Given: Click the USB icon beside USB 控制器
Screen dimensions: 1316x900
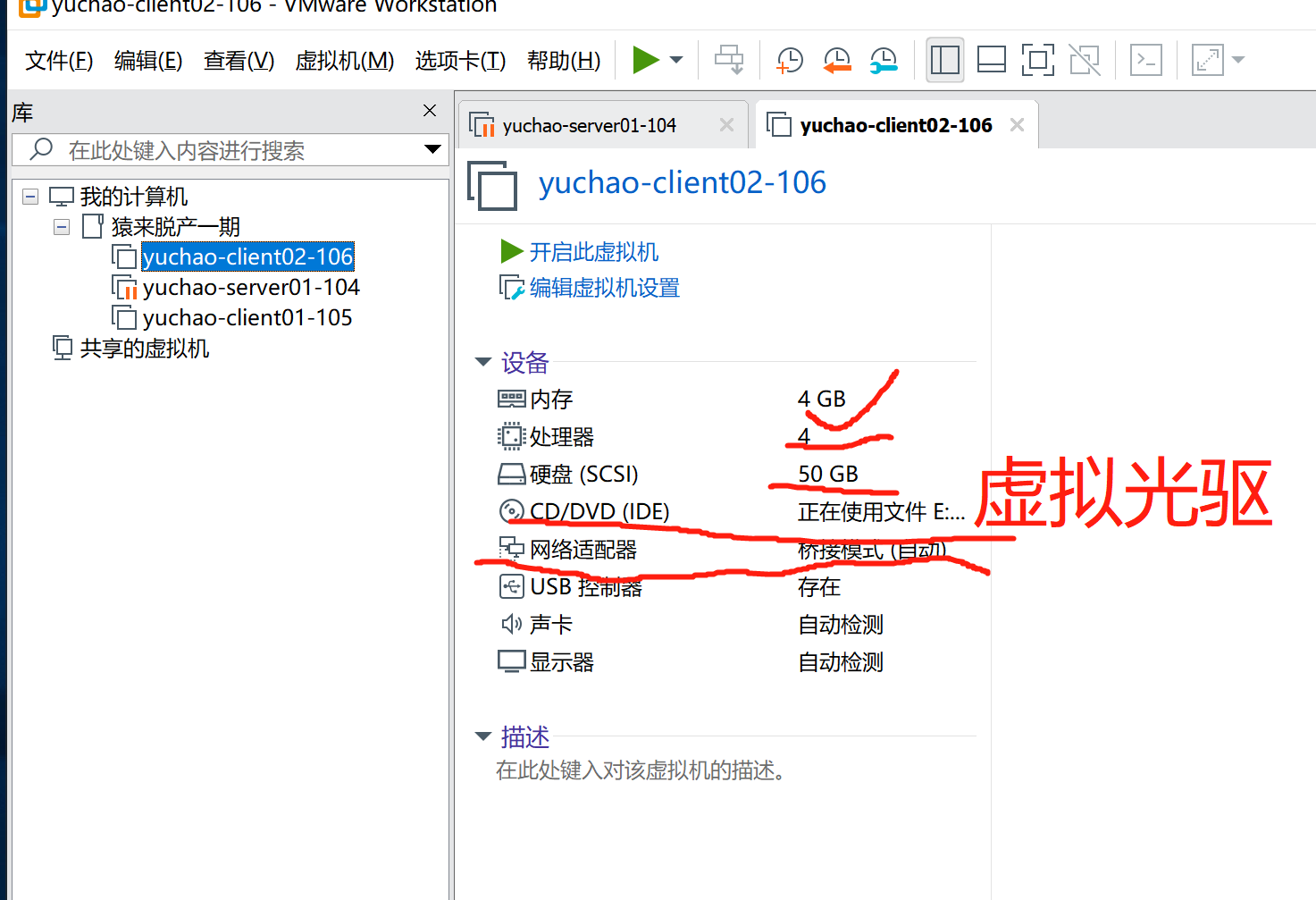Looking at the screenshot, I should tap(512, 586).
